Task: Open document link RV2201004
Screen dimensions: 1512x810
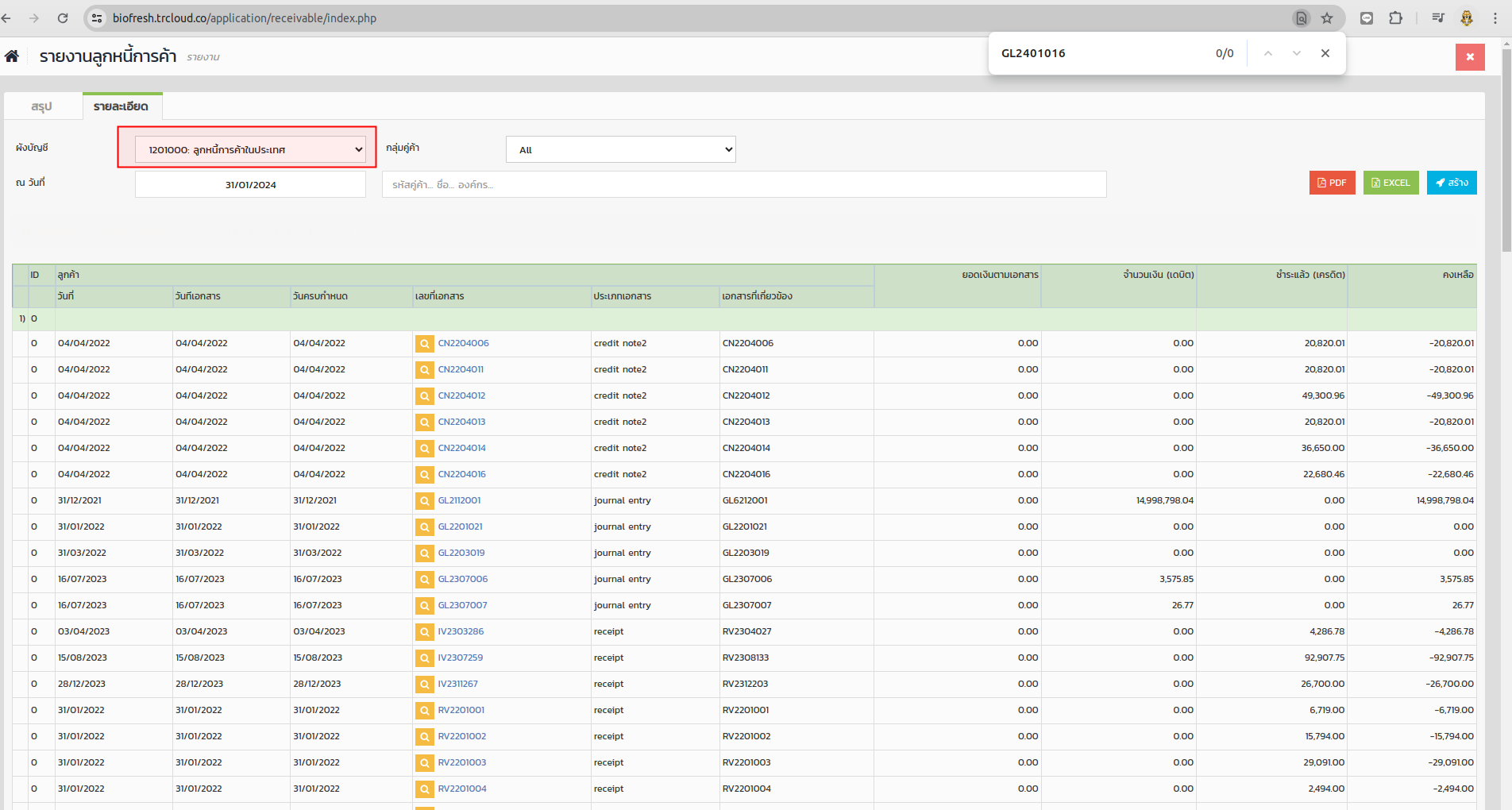Action: pyautogui.click(x=462, y=789)
